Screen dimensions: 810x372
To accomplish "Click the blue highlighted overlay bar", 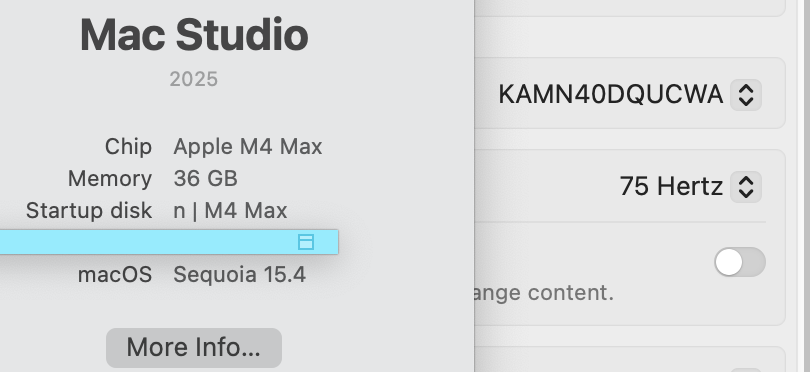I will 169,242.
